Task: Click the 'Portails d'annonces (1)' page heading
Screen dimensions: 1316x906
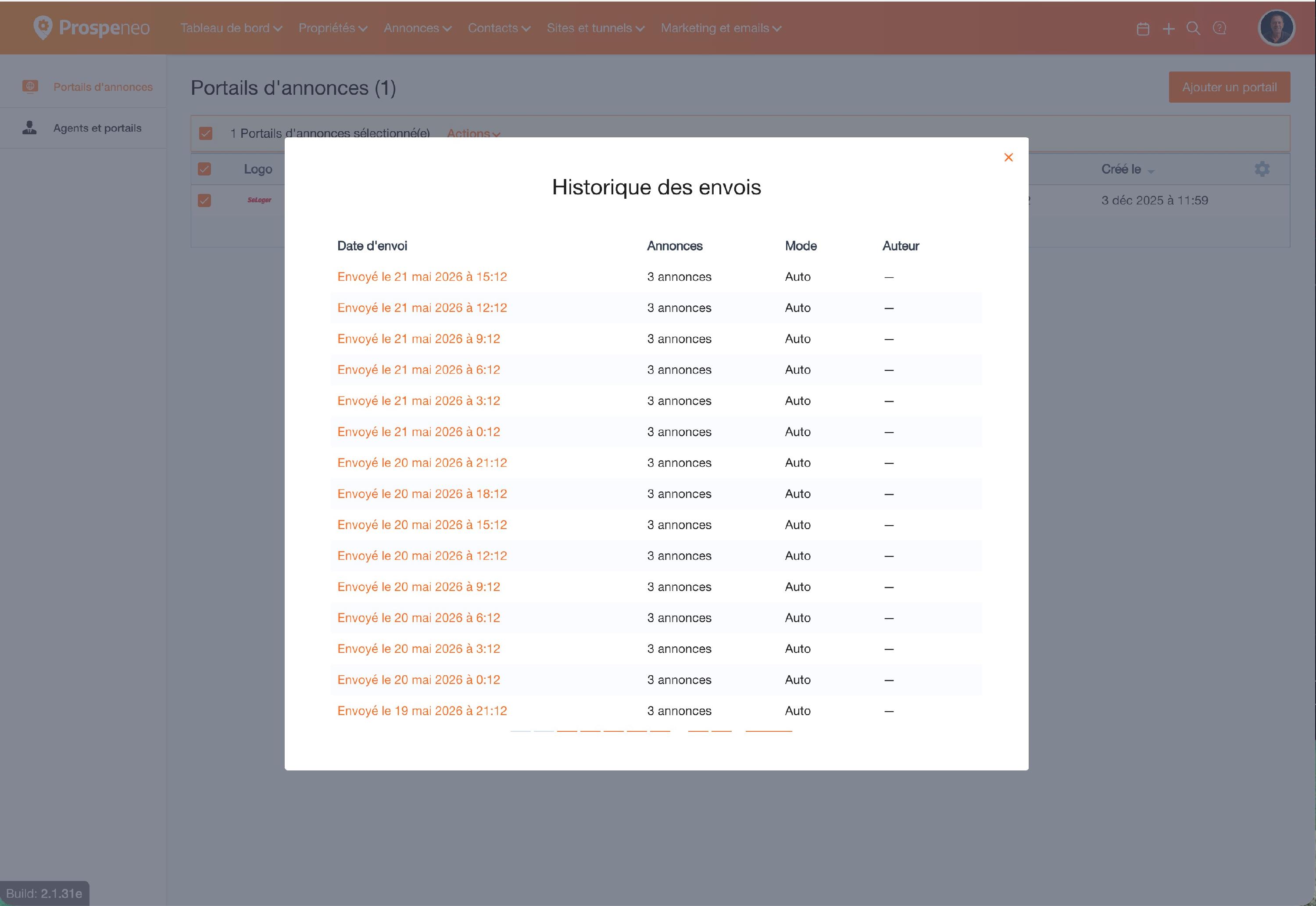Action: click(x=293, y=88)
